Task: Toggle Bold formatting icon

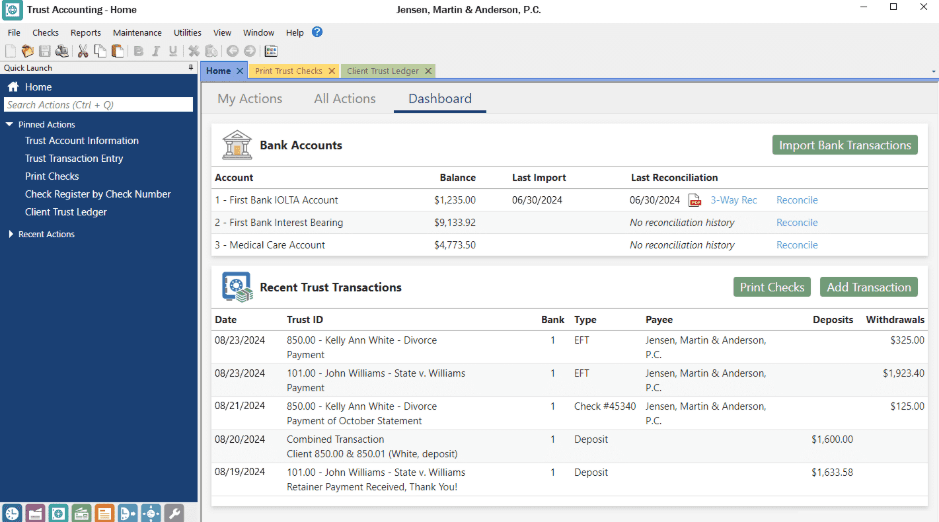Action: click(x=138, y=51)
